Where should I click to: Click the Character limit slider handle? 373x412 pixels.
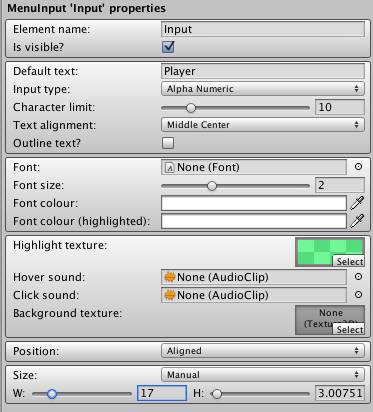(x=191, y=108)
